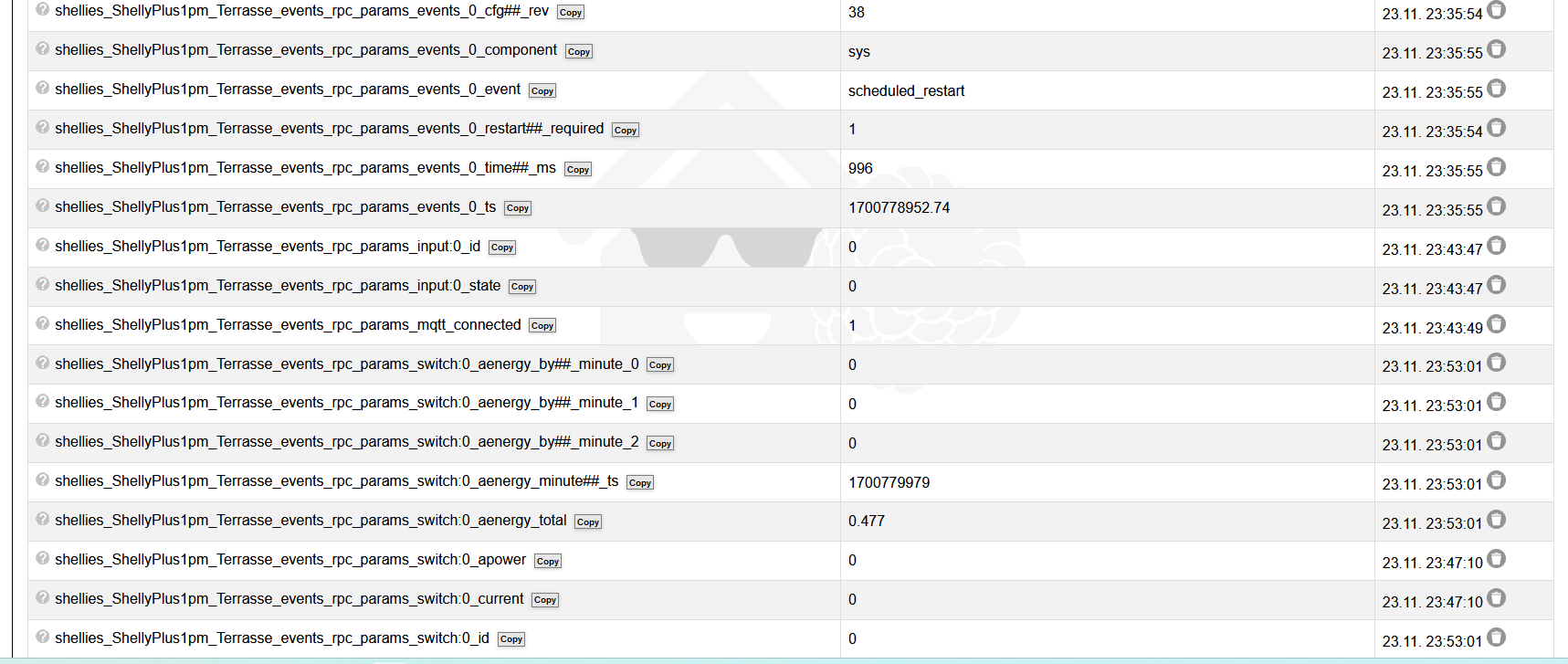Show help for switch:0_apower variable
The width and height of the screenshot is (1568, 664).
click(x=43, y=558)
